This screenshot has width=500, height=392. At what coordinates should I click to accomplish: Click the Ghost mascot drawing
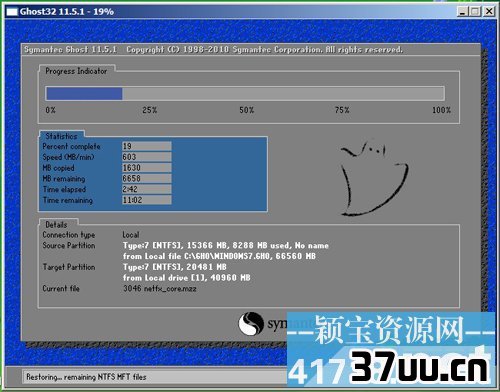point(374,178)
